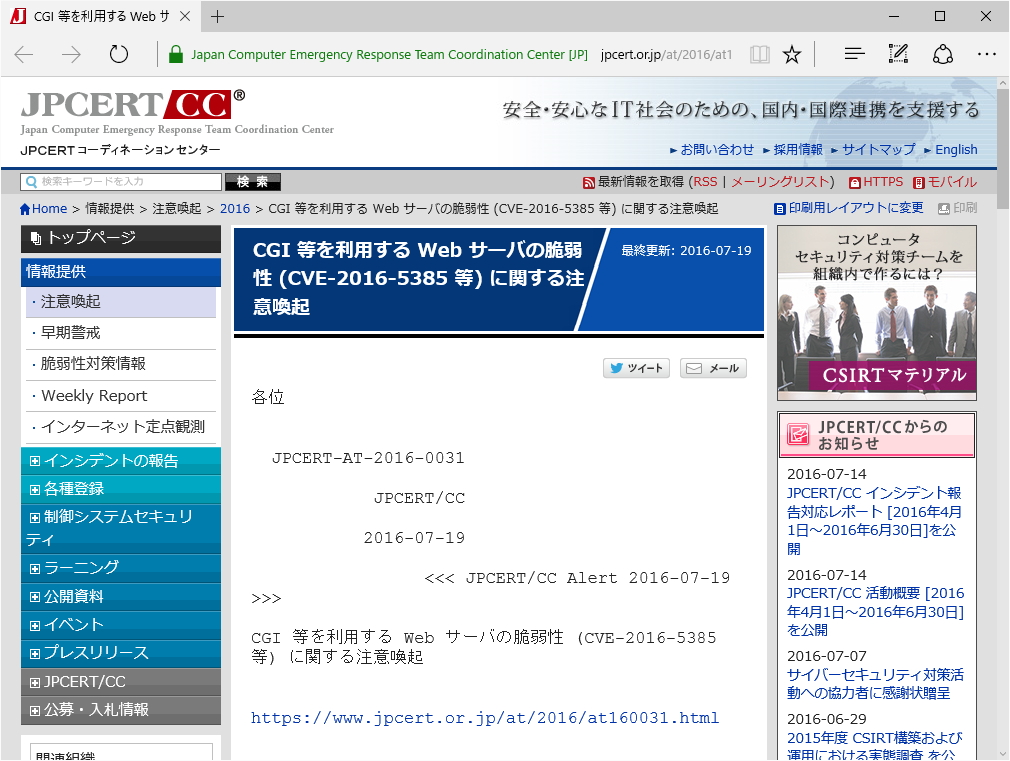Toggle the favorites star for this page
1010x761 pixels.
(x=792, y=54)
